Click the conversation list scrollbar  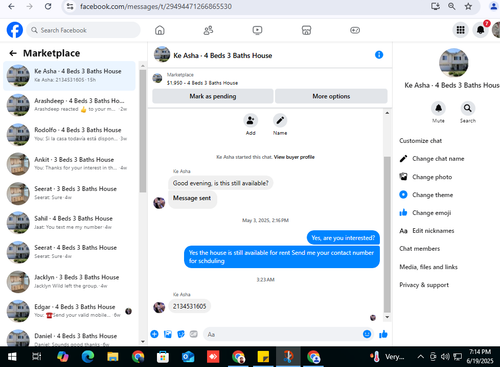[x=143, y=131]
